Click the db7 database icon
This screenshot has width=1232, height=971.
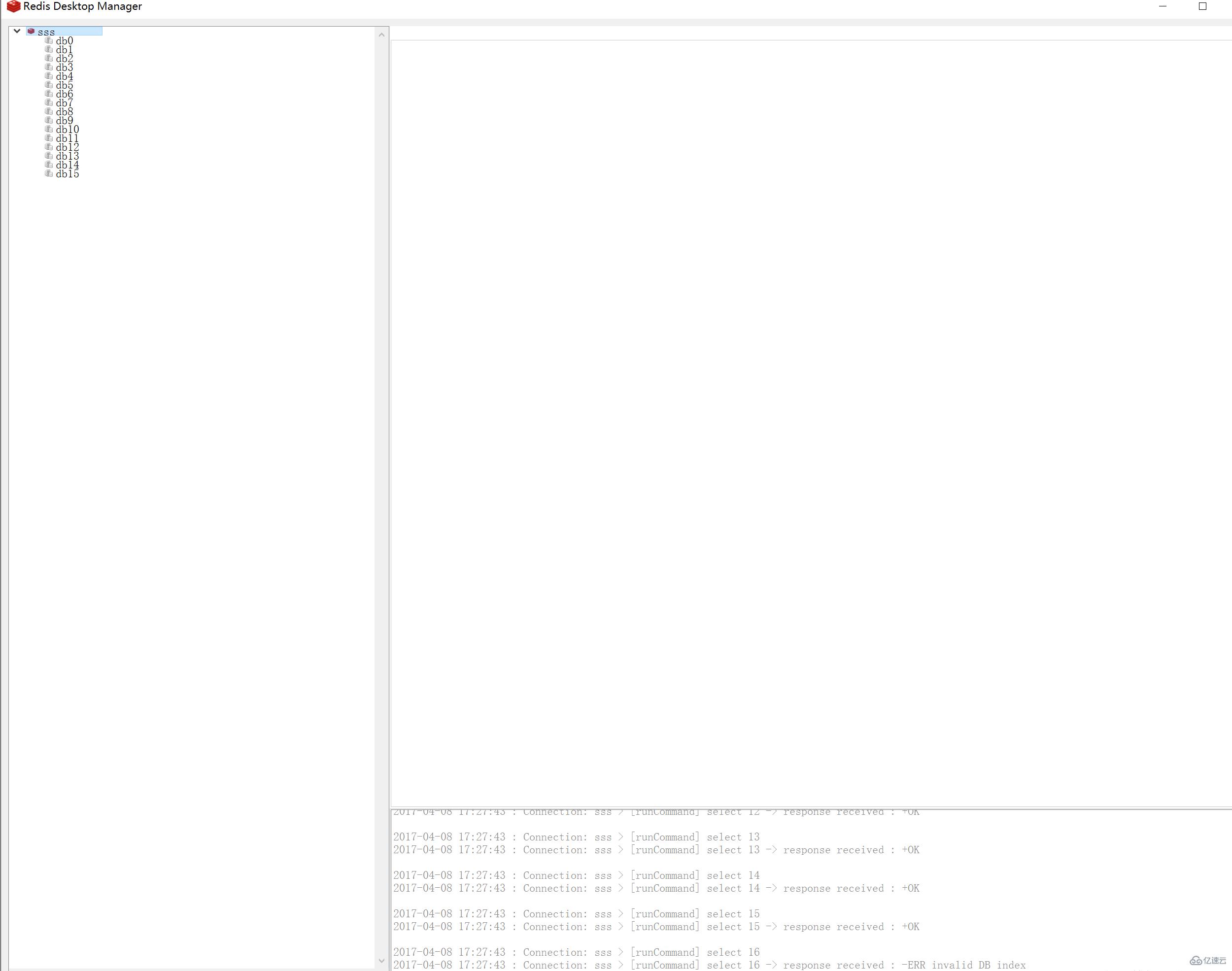click(x=48, y=103)
